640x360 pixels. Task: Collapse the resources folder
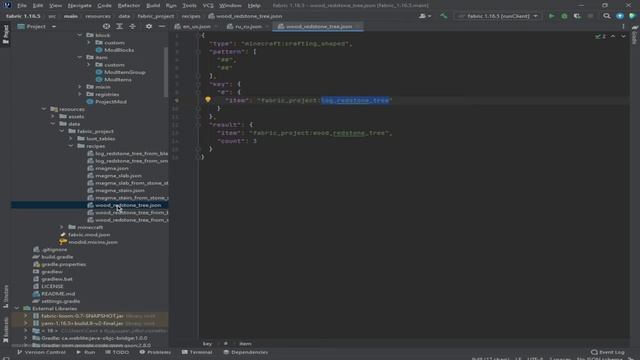(44, 109)
